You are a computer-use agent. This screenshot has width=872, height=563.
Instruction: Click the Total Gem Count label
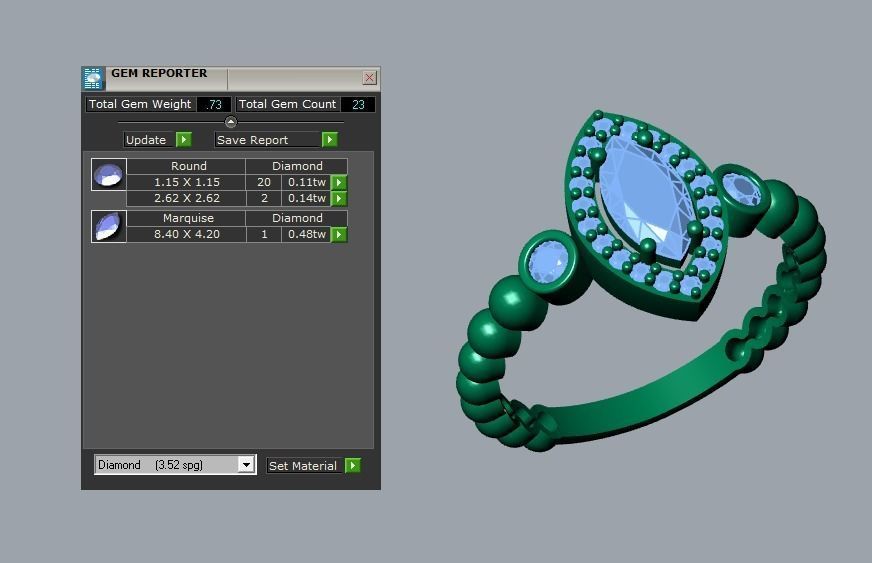(x=288, y=104)
